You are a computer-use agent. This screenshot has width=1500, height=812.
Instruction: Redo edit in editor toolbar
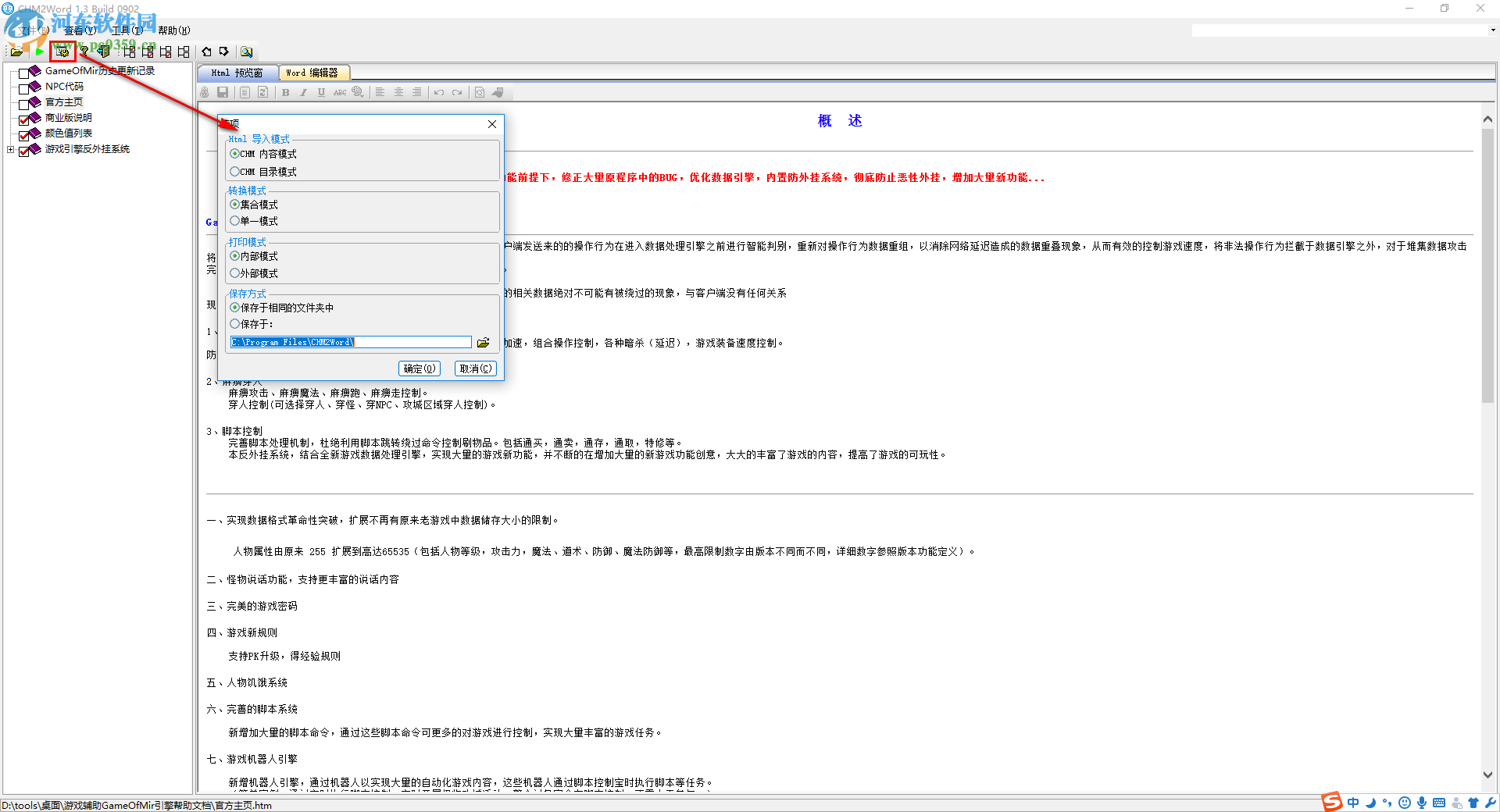point(457,92)
